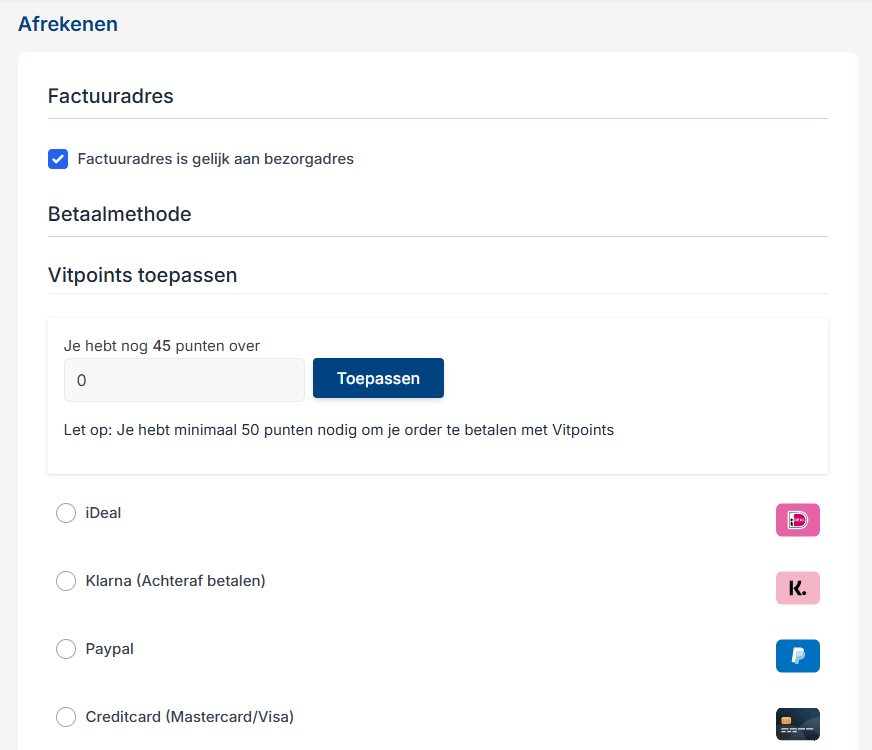Click the iDeal payment logo icon
This screenshot has width=872, height=750.
[x=797, y=520]
